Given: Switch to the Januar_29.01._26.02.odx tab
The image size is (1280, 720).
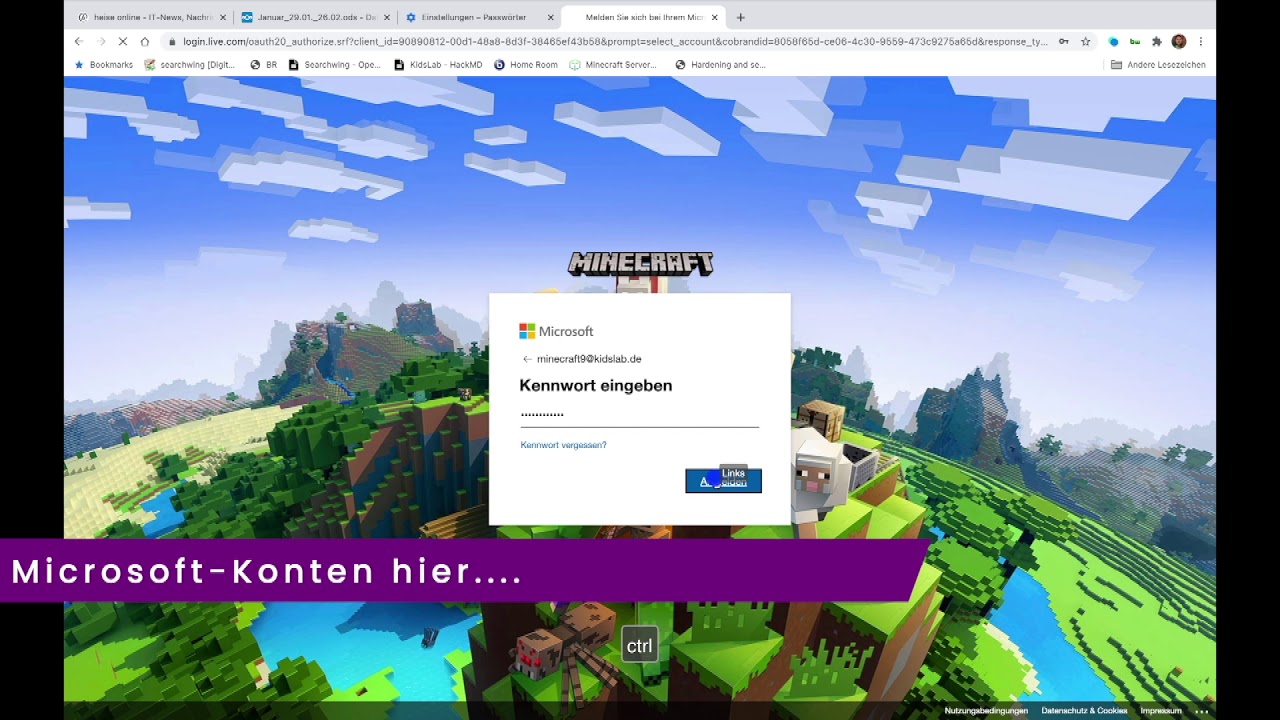Looking at the screenshot, I should (x=316, y=17).
